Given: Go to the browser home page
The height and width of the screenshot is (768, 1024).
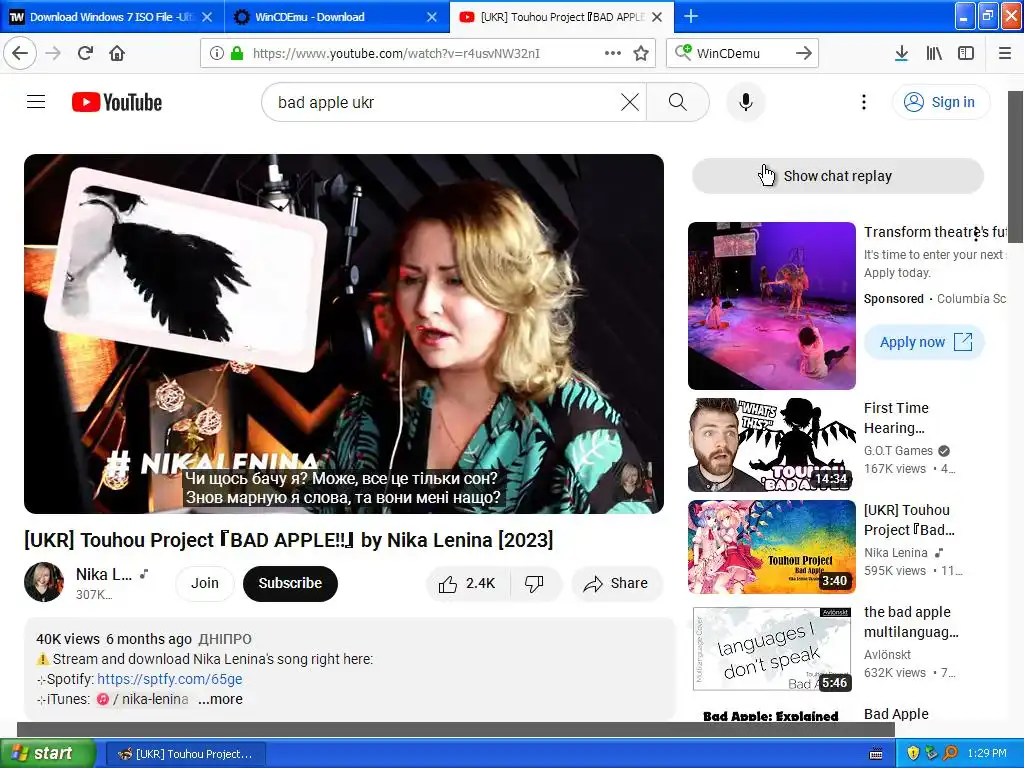Looking at the screenshot, I should [117, 53].
